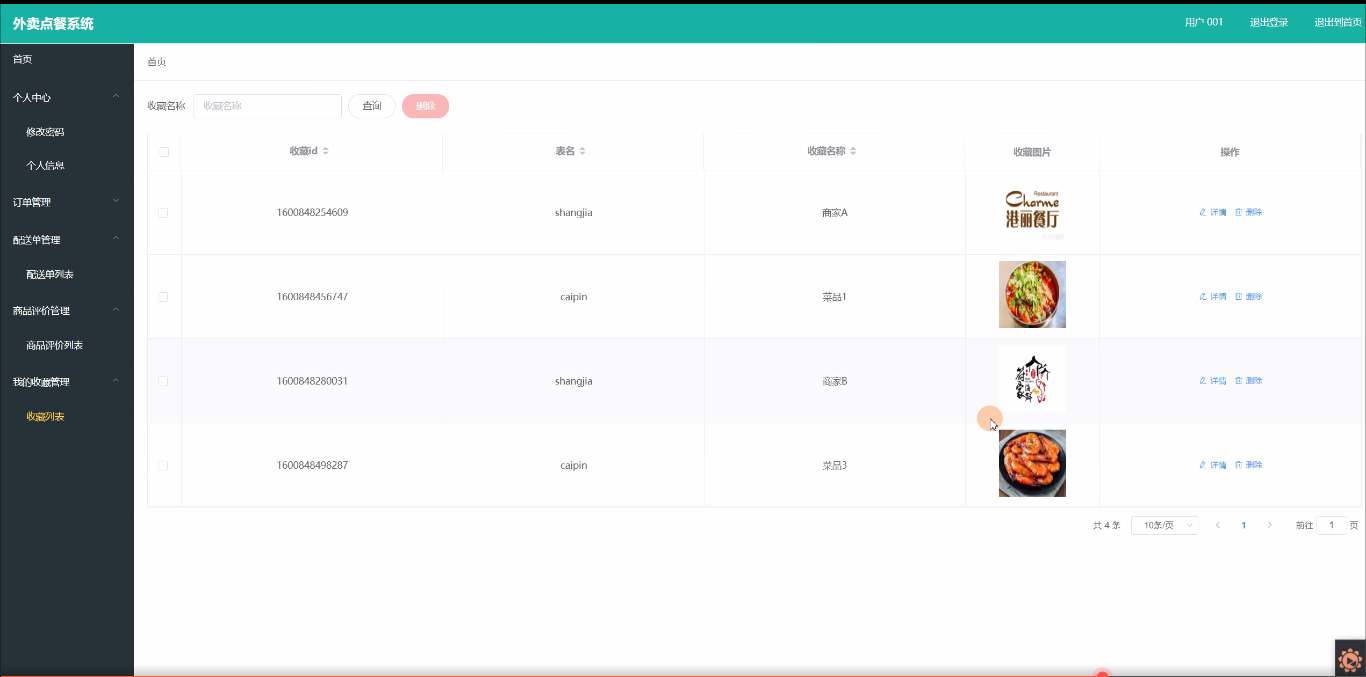Open the 10条/页 page size dropdown
Viewport: 1366px width, 677px height.
[1165, 525]
